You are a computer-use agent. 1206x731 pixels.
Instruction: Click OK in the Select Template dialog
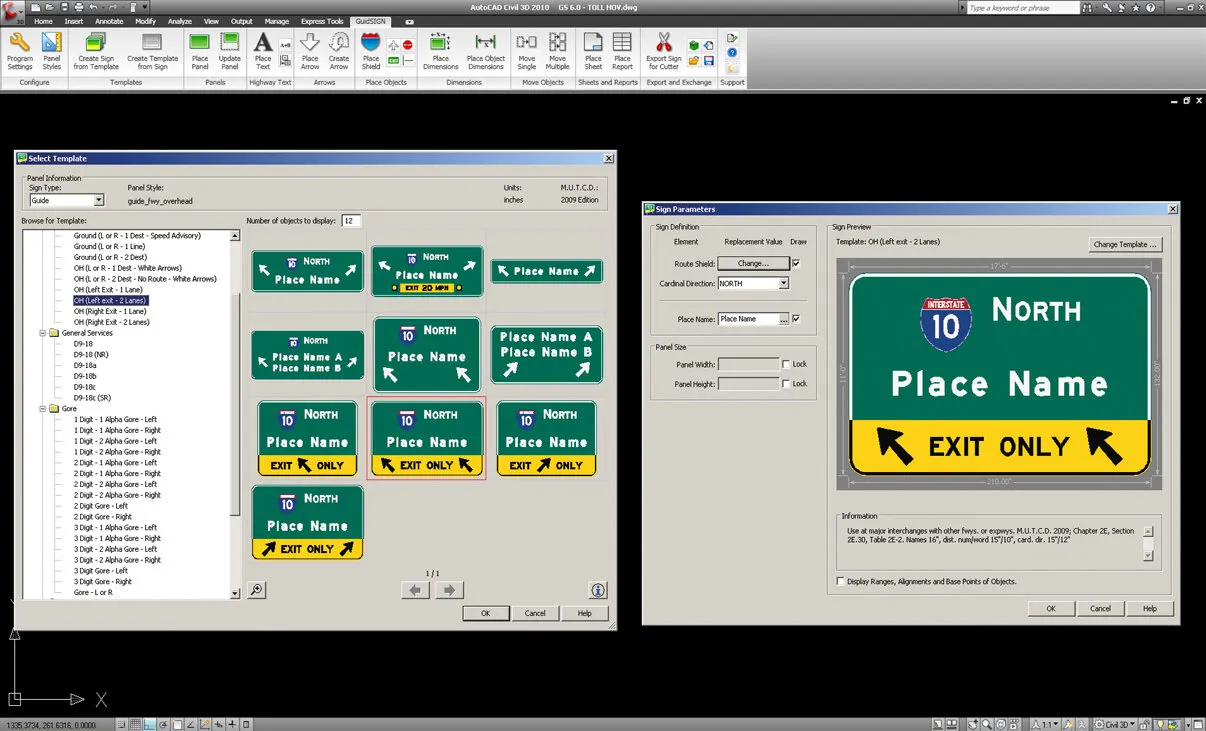pyautogui.click(x=485, y=613)
